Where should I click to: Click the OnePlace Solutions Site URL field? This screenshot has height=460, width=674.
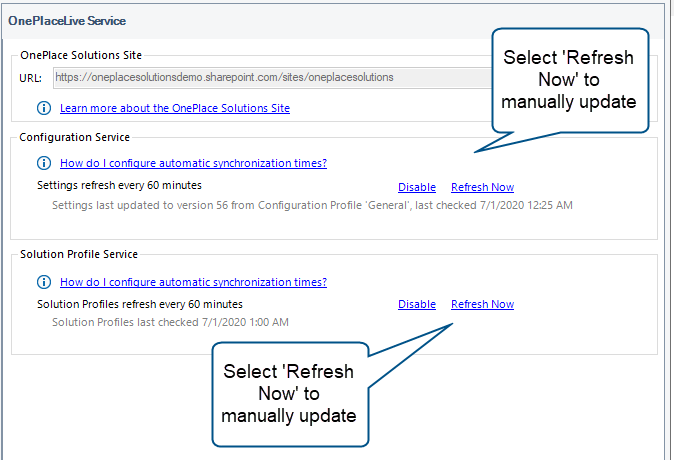(270, 77)
